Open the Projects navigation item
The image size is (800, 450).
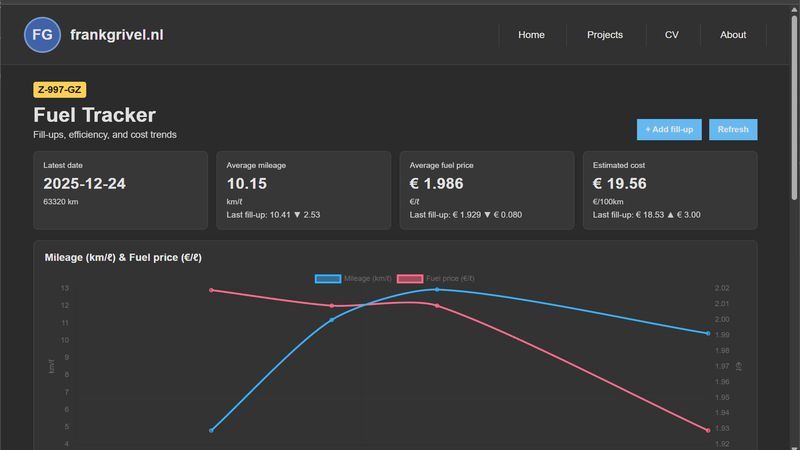pyautogui.click(x=604, y=35)
